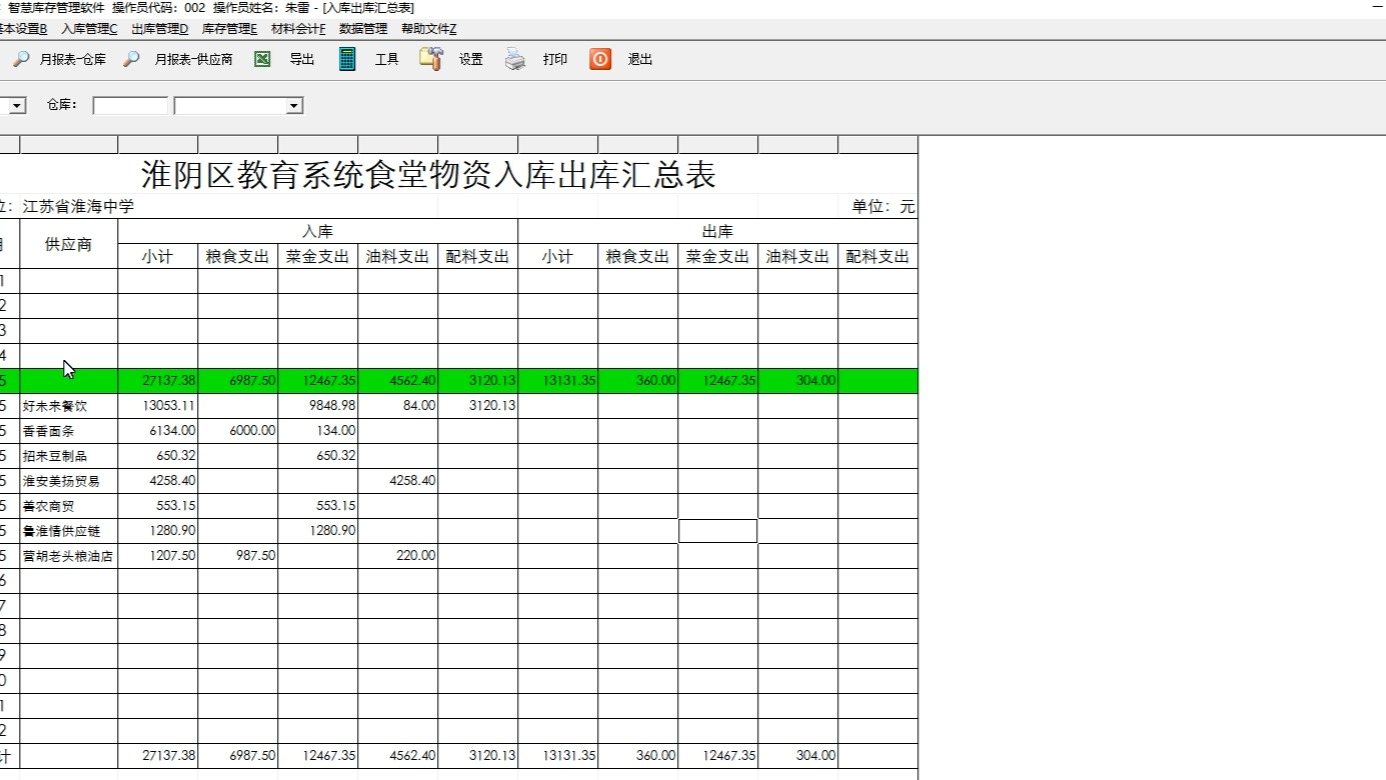The width and height of the screenshot is (1386, 780).
Task: Click the value 6134.00 for 香香面条
Action: 173,431
